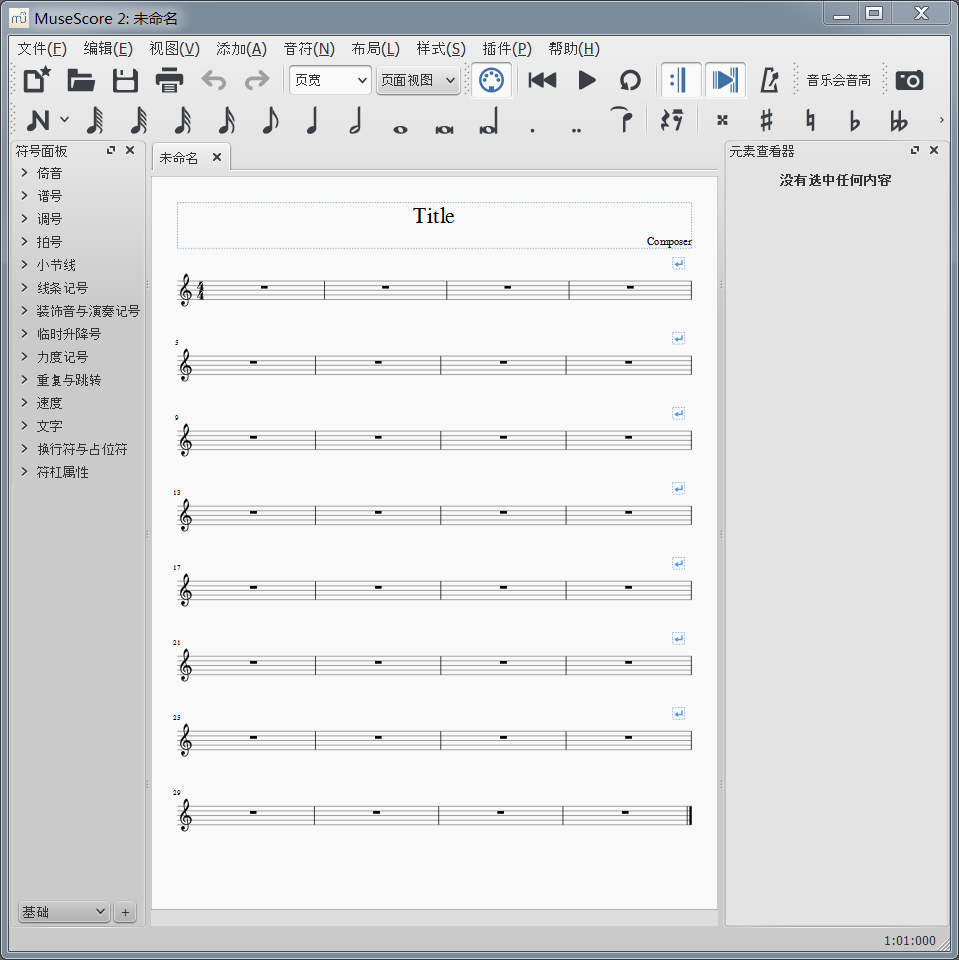959x960 pixels.
Task: Click the Title text in score
Action: point(434,216)
